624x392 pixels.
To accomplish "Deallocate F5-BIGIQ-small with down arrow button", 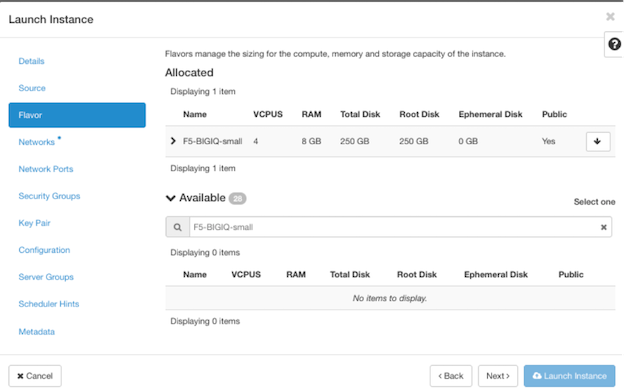I will point(598,141).
